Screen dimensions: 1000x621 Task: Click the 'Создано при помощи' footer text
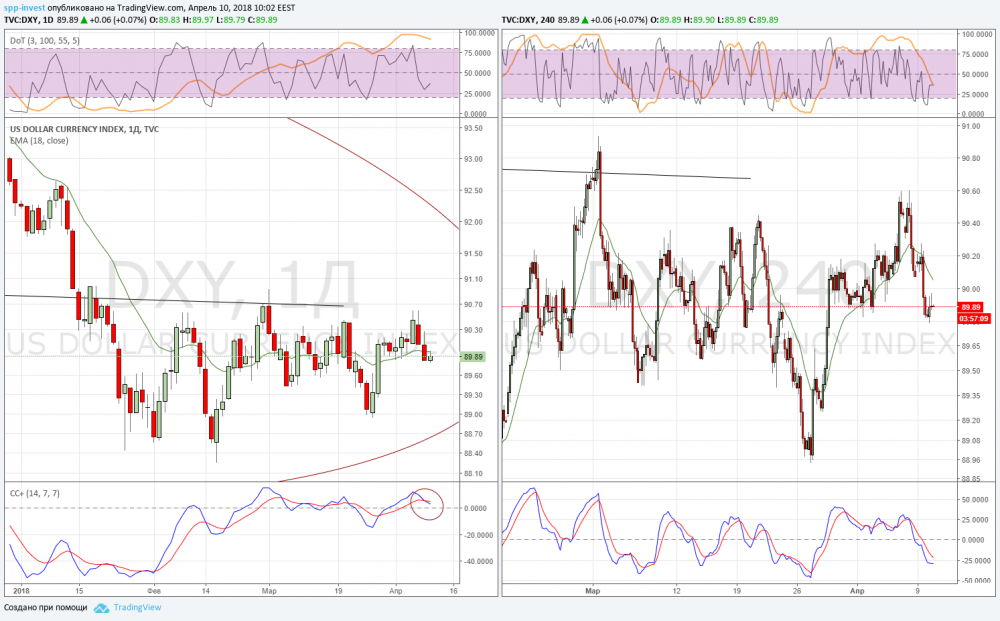coord(46,608)
